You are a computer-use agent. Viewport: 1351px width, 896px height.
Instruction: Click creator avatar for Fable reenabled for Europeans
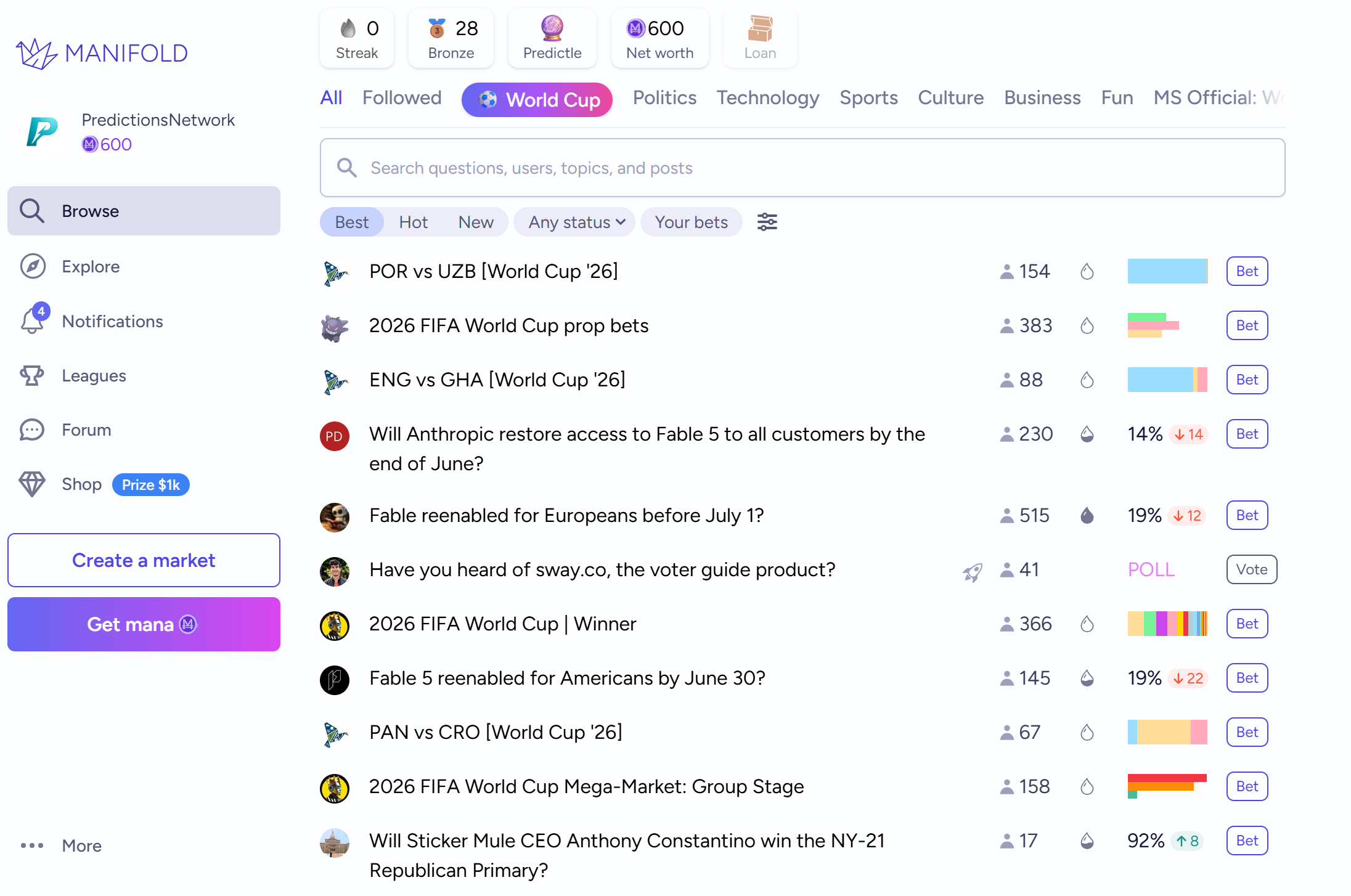coord(335,518)
